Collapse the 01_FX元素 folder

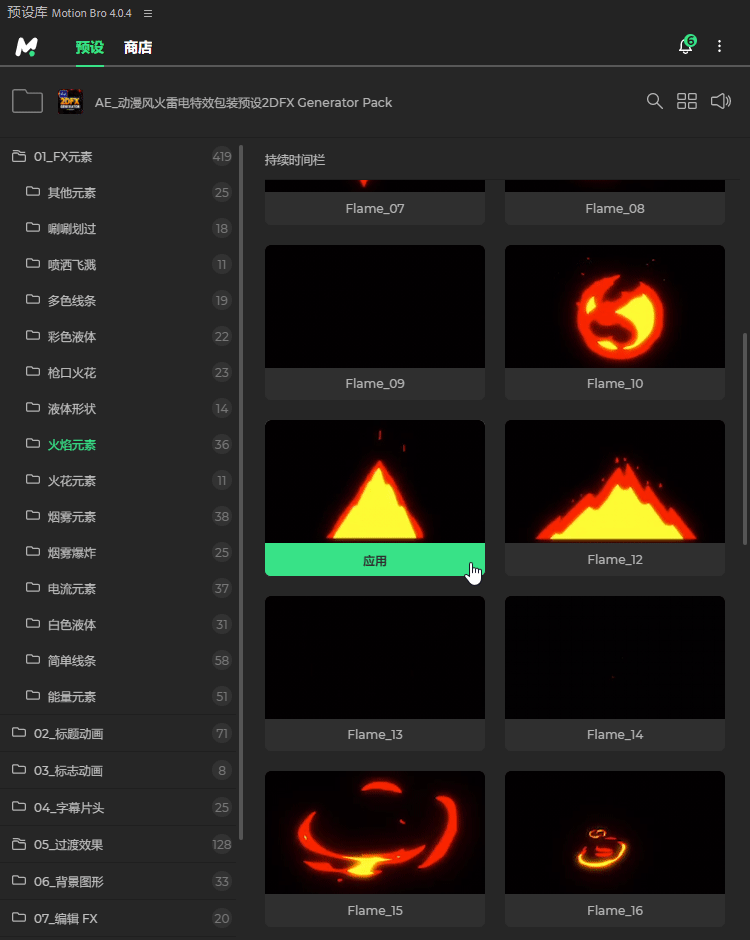click(x=120, y=157)
